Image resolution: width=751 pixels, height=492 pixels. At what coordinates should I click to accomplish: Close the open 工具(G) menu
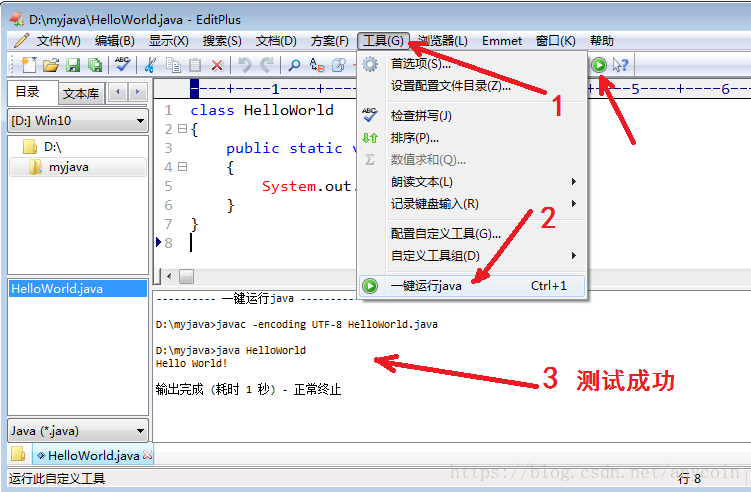click(x=383, y=41)
